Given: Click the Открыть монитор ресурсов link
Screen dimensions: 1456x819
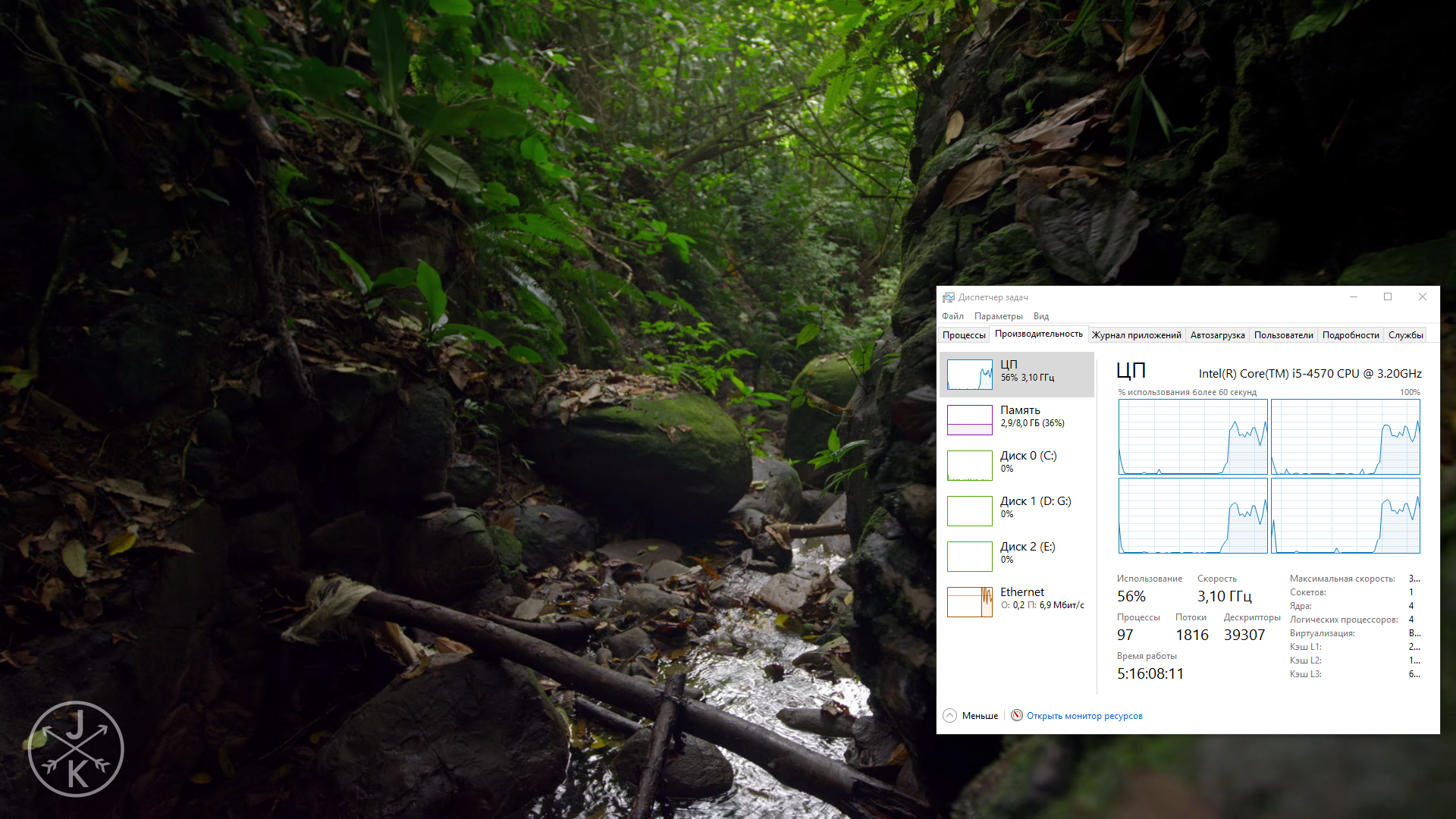Looking at the screenshot, I should [1084, 716].
